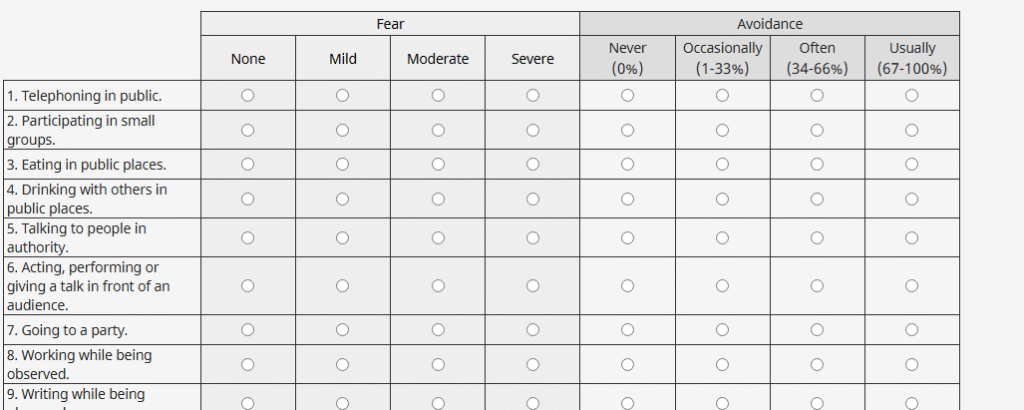Pick Moderate fear for Eating in public places

click(x=438, y=164)
